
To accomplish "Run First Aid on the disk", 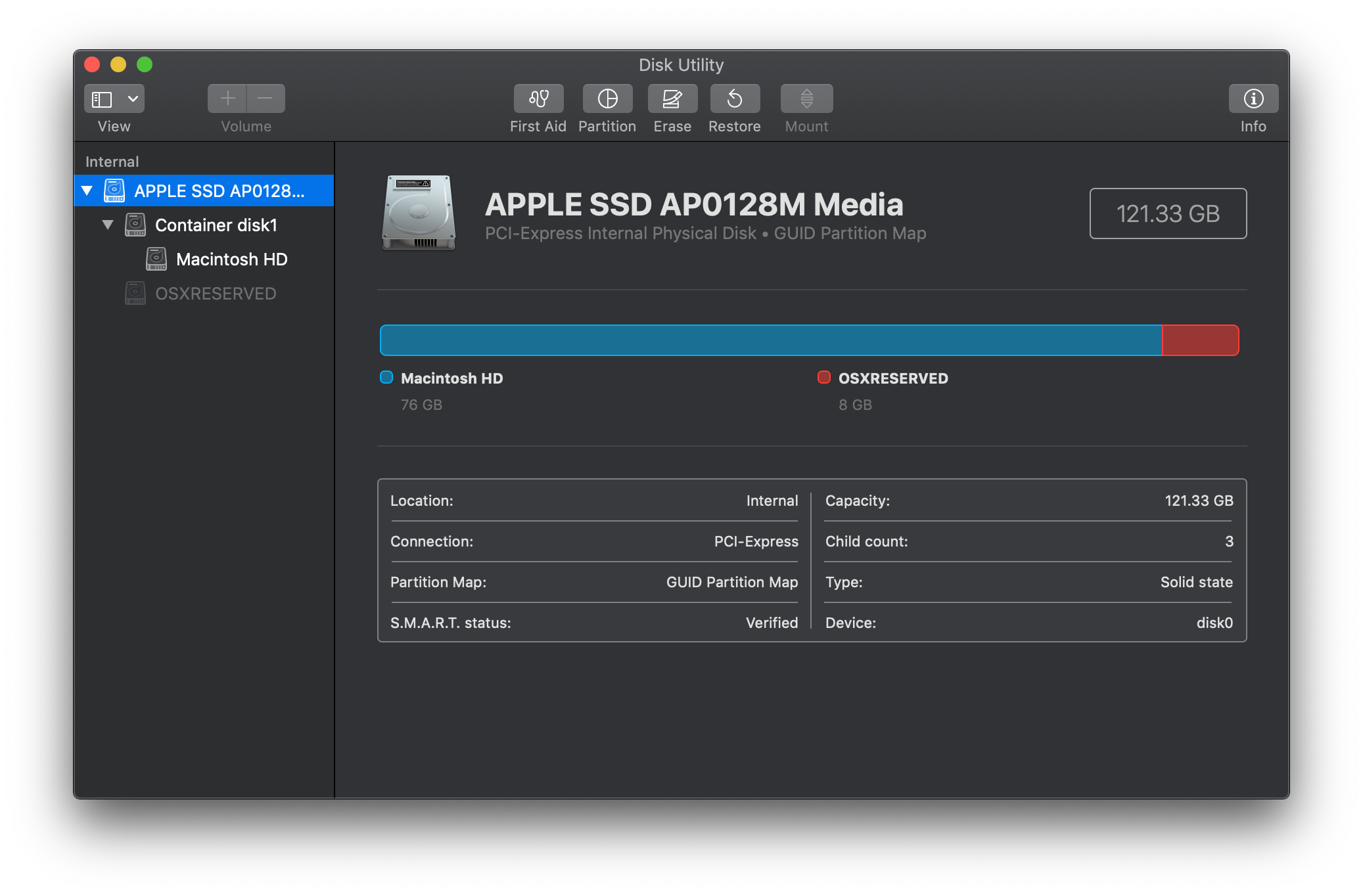I will [x=538, y=99].
